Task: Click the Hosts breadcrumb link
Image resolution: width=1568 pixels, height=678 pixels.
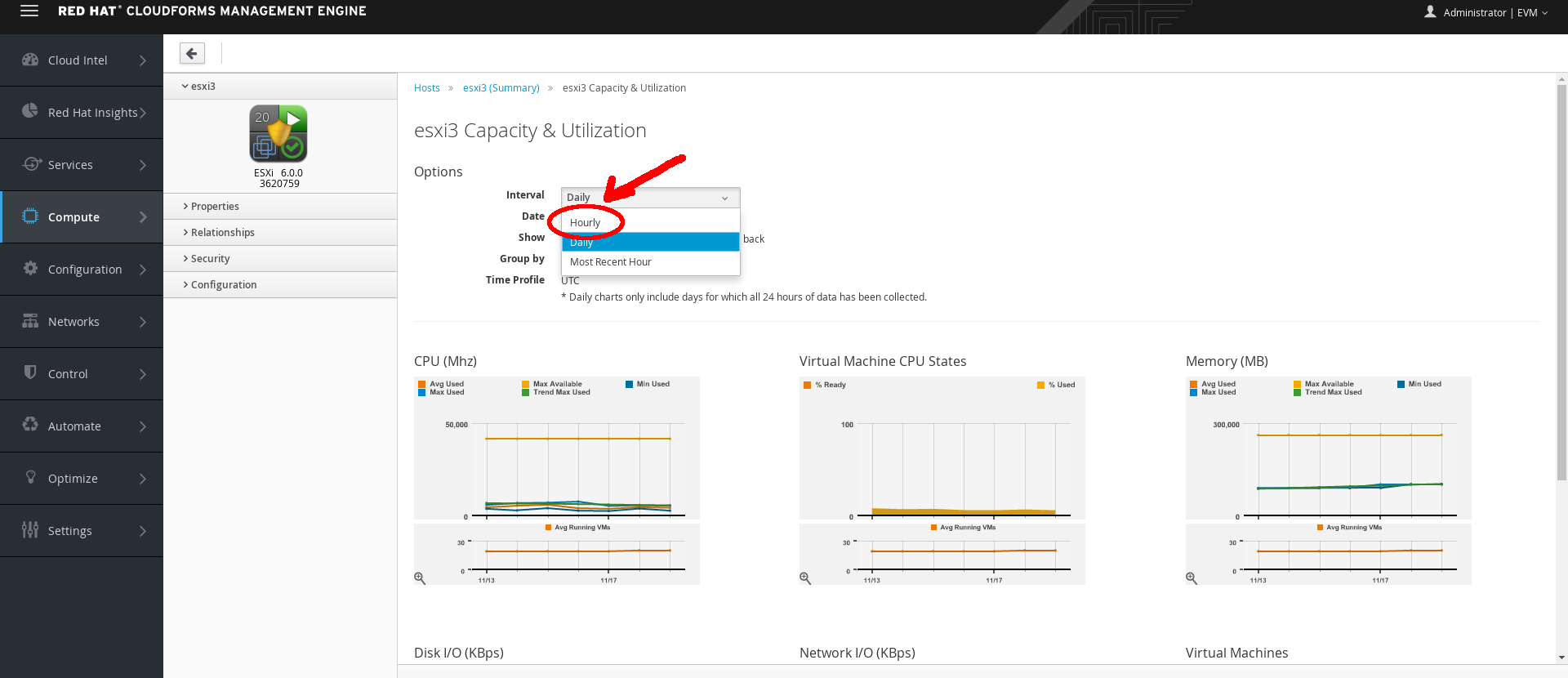Action: pyautogui.click(x=426, y=88)
